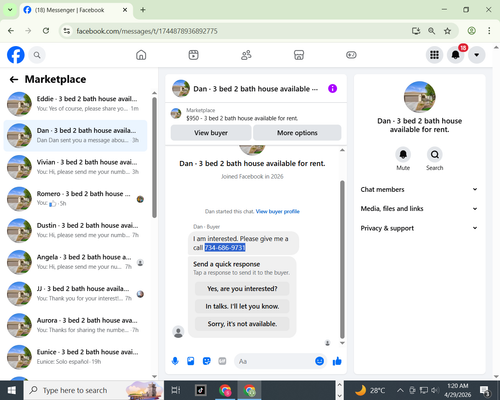
Task: Send a thumbs-up like
Action: (337, 361)
